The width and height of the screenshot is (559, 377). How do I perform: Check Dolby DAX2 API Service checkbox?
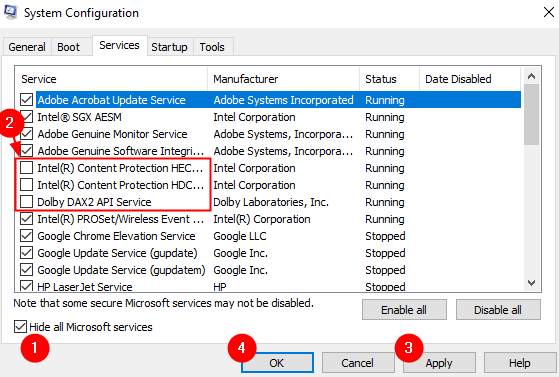pos(26,202)
